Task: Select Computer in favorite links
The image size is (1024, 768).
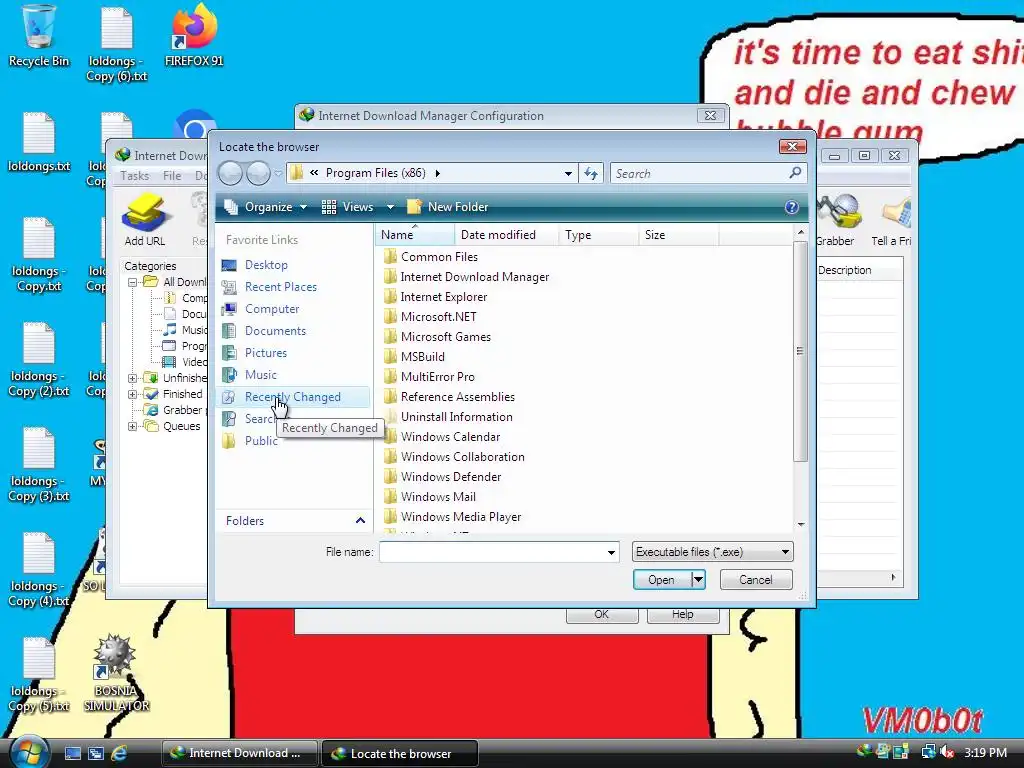Action: tap(272, 309)
